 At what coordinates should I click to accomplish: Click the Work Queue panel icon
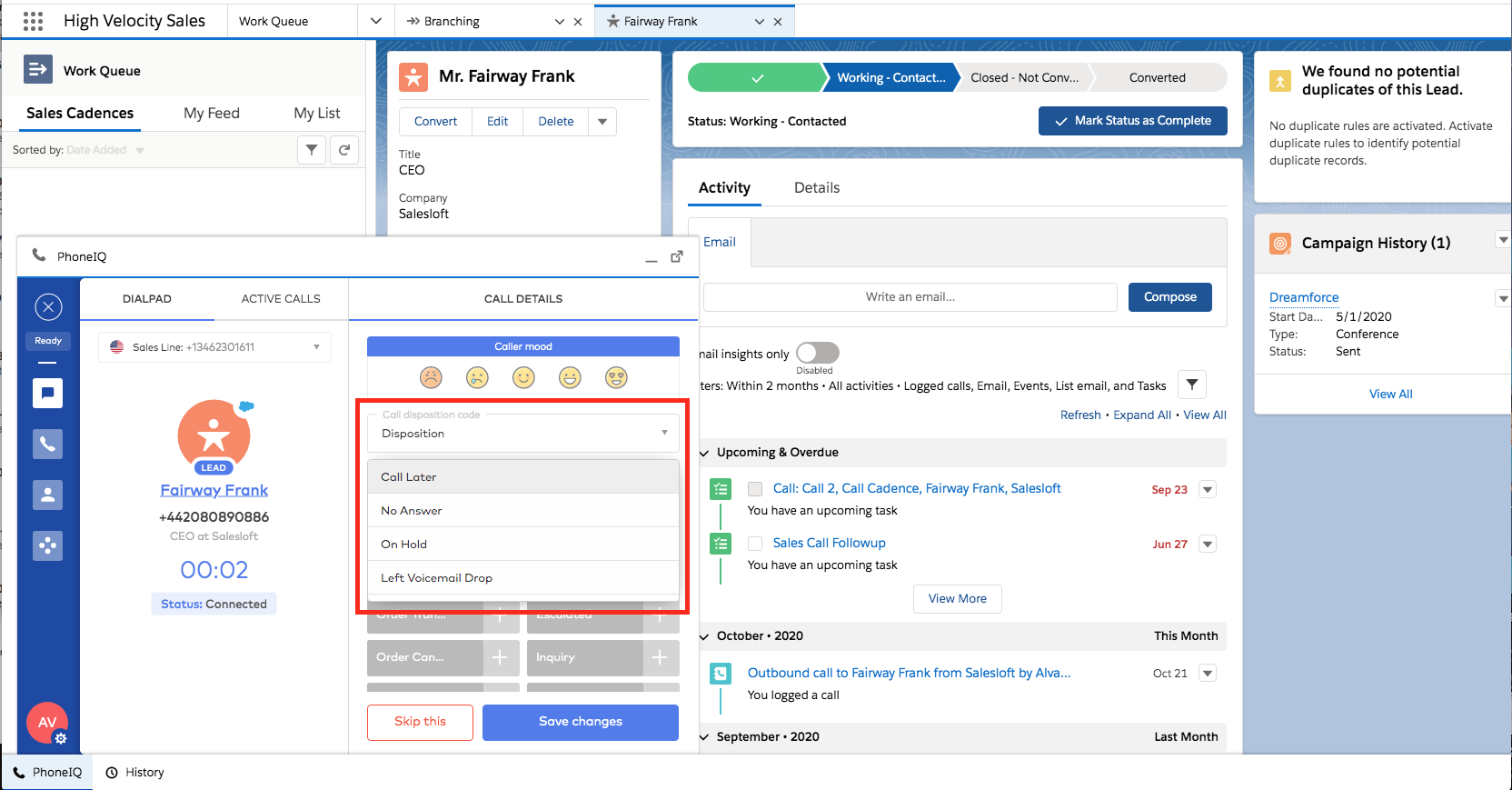[38, 70]
